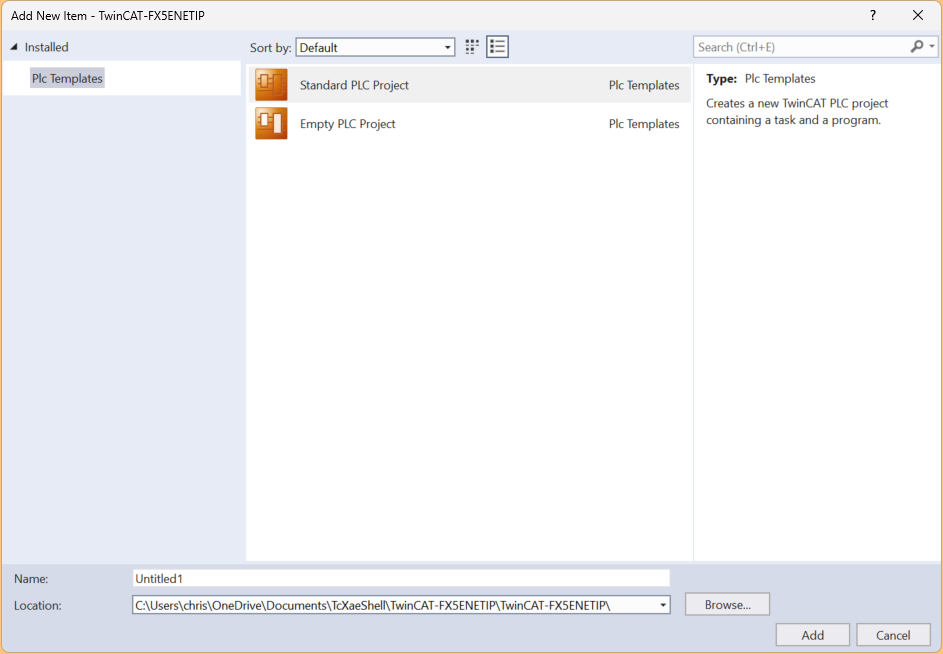Viewport: 943px width, 654px height.
Task: Click the Empty PLC Project template icon
Action: point(271,124)
